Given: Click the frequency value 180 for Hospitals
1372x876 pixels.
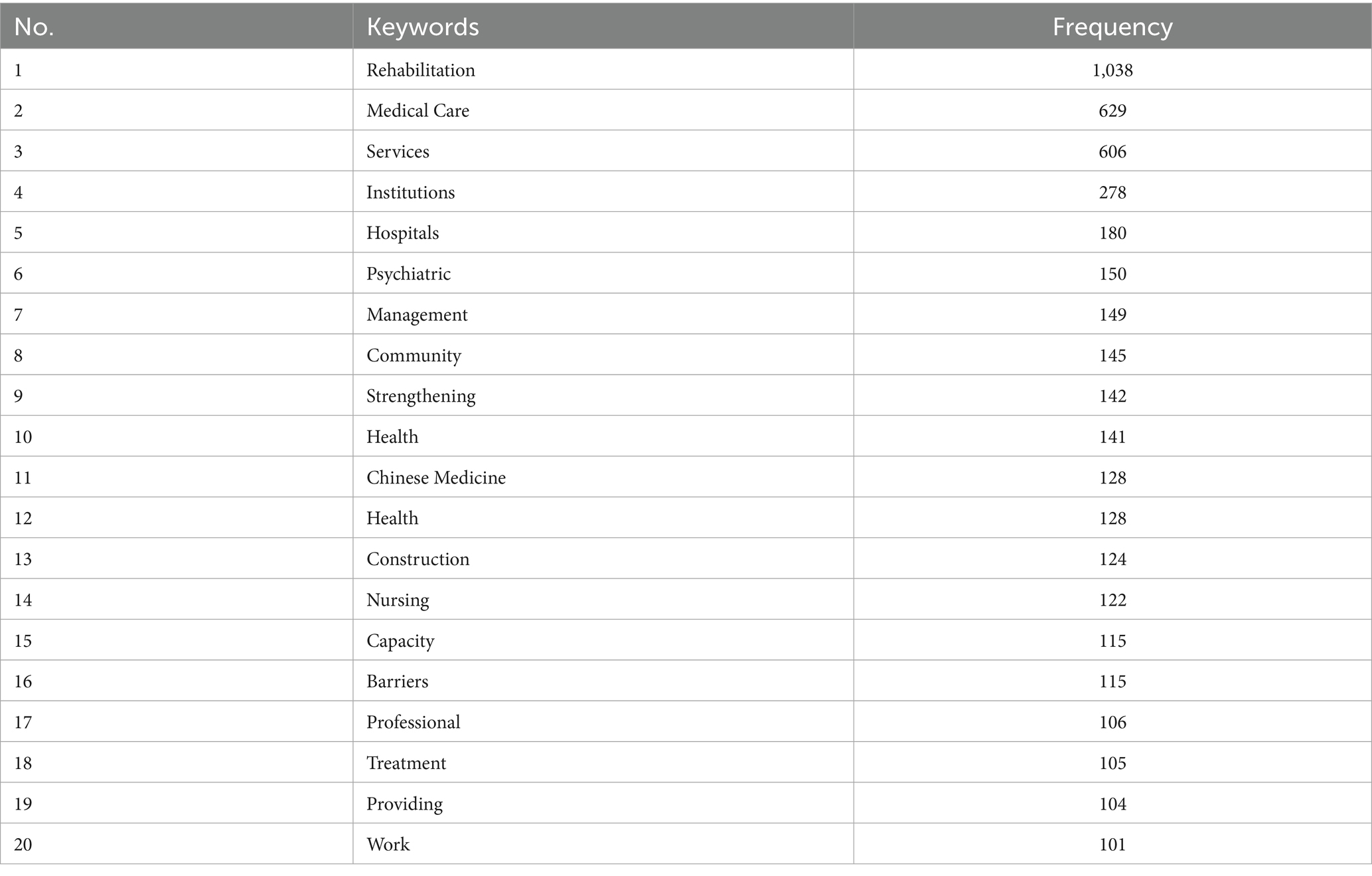Looking at the screenshot, I should [x=1112, y=232].
